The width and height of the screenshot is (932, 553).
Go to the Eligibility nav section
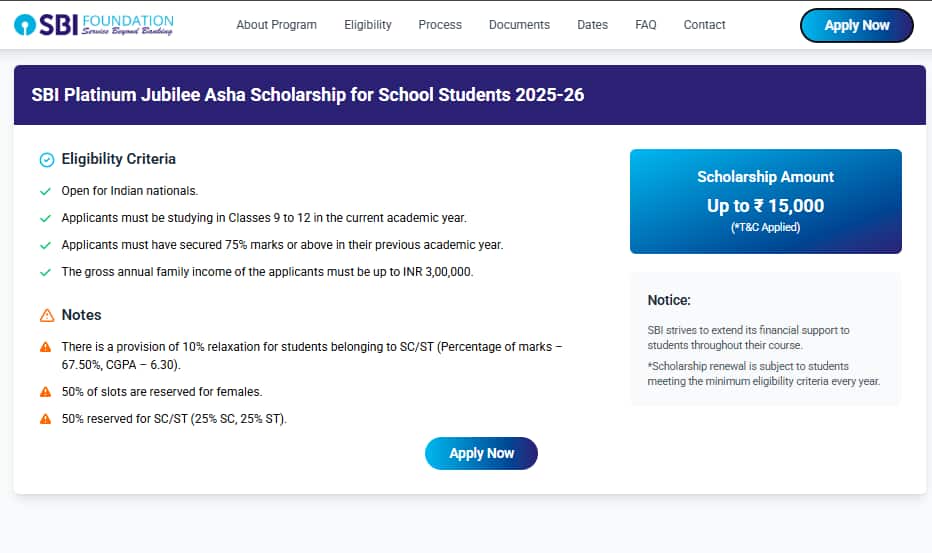[368, 25]
